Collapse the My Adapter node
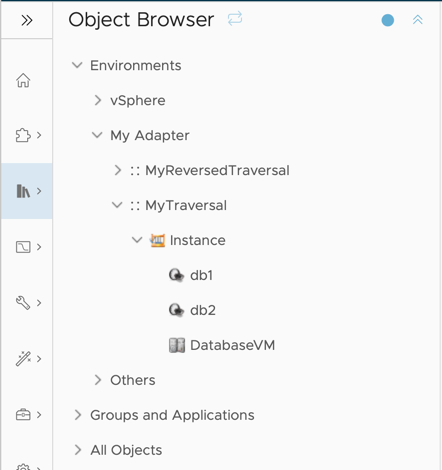Image resolution: width=442 pixels, height=470 pixels. pyautogui.click(x=97, y=135)
